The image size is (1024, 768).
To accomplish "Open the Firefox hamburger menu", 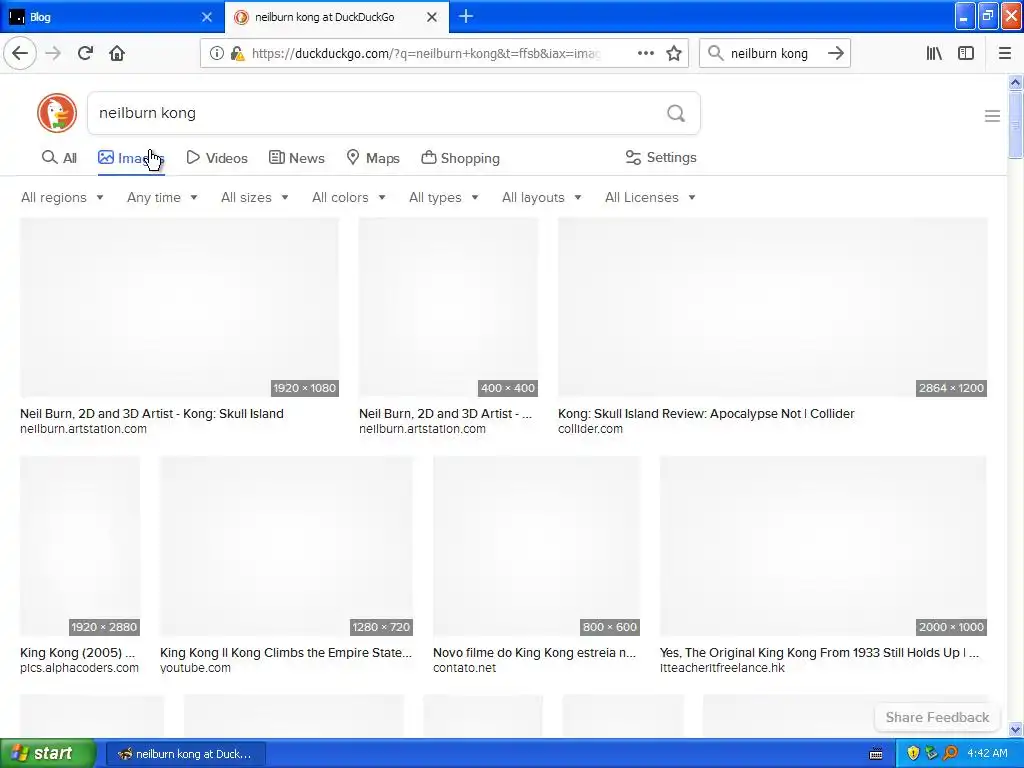I will point(1004,54).
